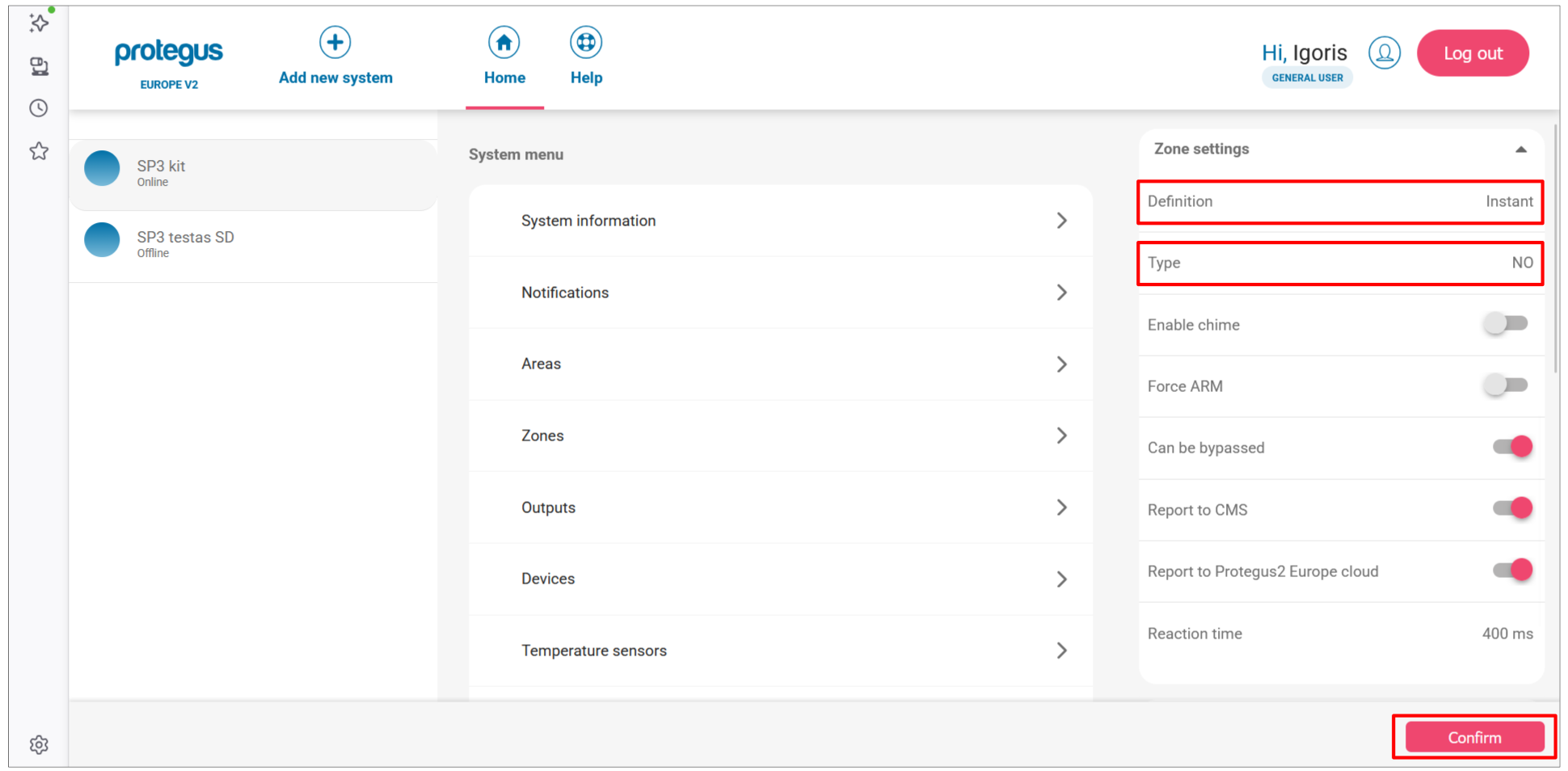Click the GENERAL USER badge
The width and height of the screenshot is (1568, 771).
tap(1307, 78)
